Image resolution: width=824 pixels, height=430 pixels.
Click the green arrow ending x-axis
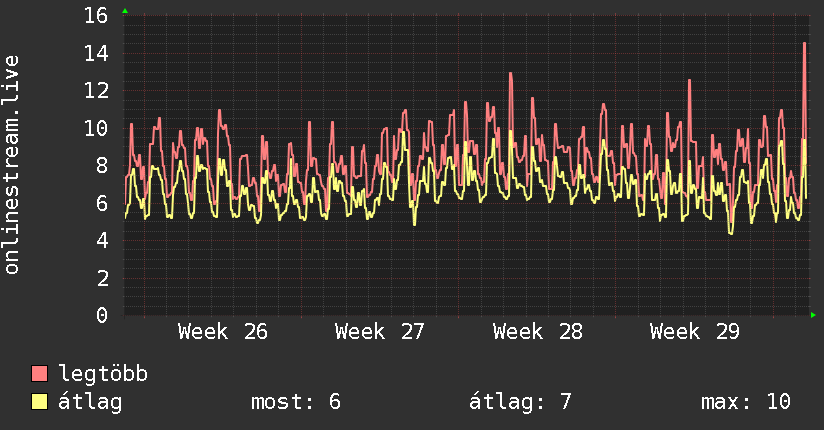click(x=813, y=315)
